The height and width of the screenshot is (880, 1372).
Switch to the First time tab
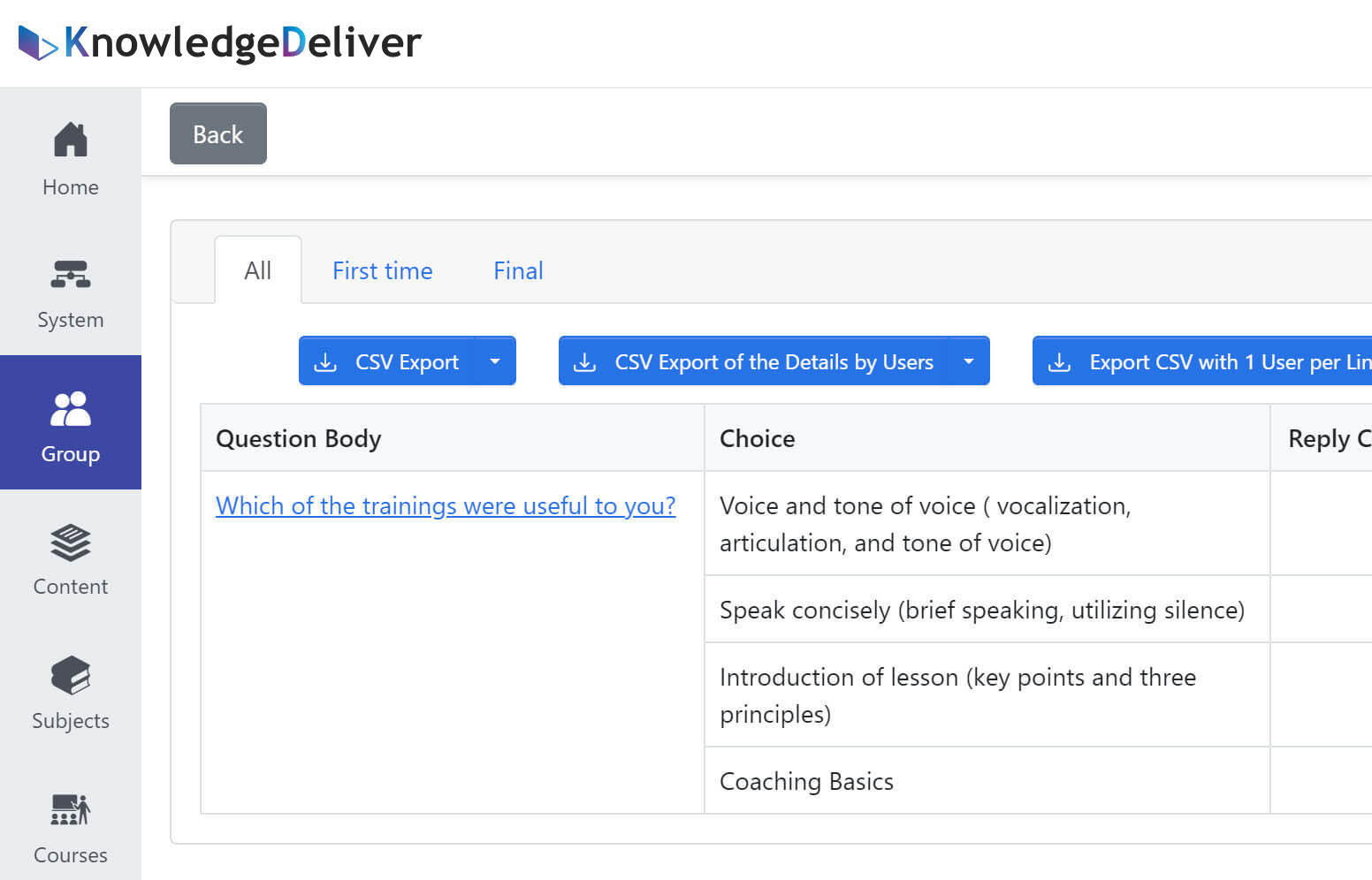point(382,271)
